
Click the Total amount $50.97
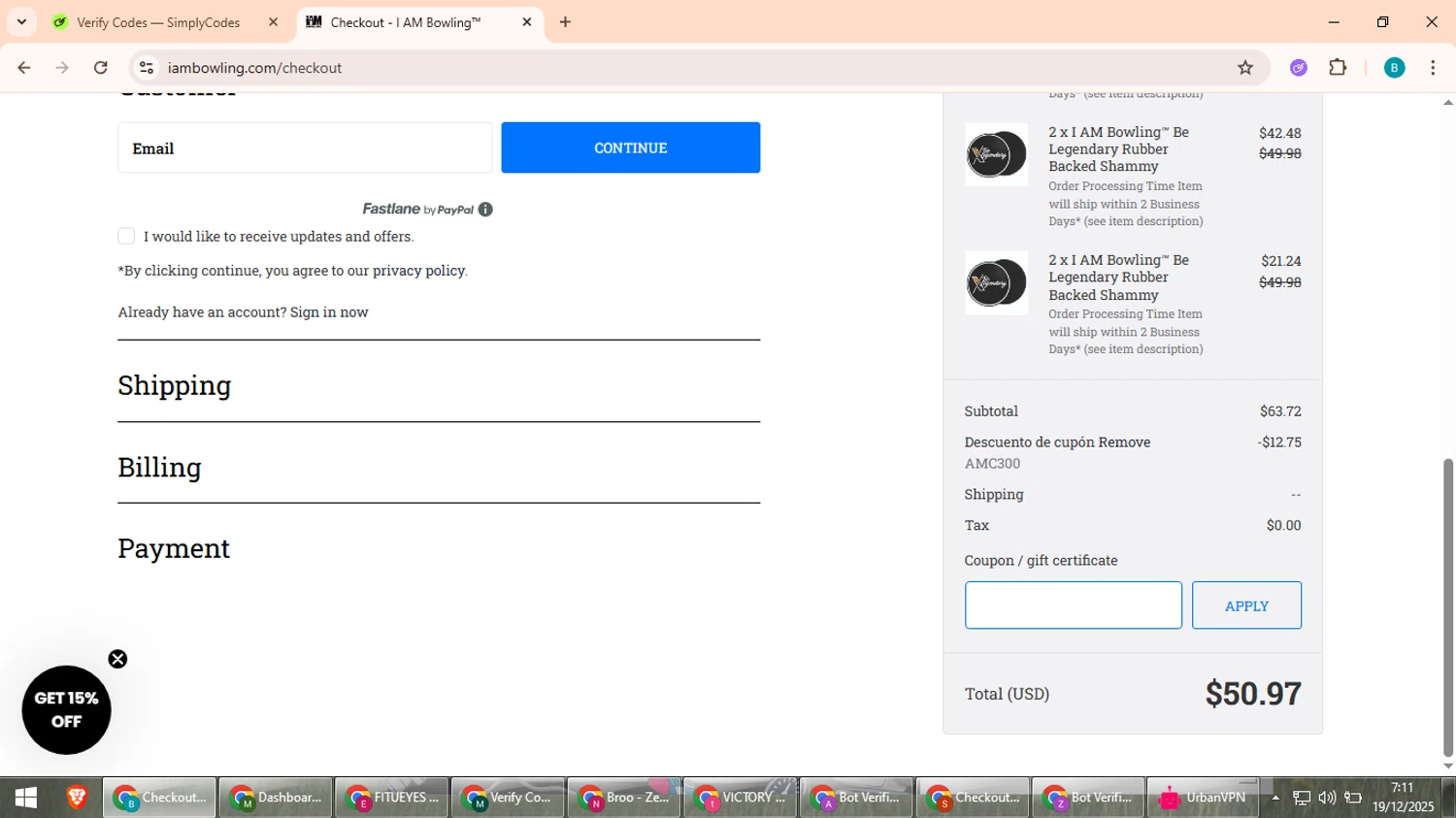[x=1253, y=694]
